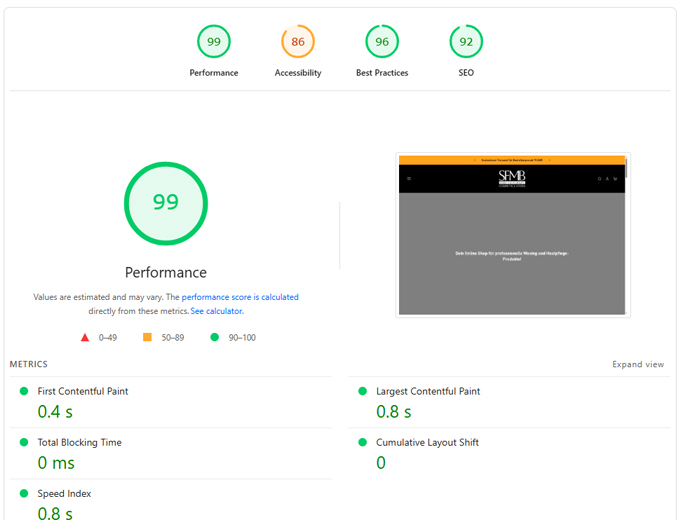Select the Cumulative Layout Shift metric
This screenshot has height=520, width=680.
click(x=429, y=442)
